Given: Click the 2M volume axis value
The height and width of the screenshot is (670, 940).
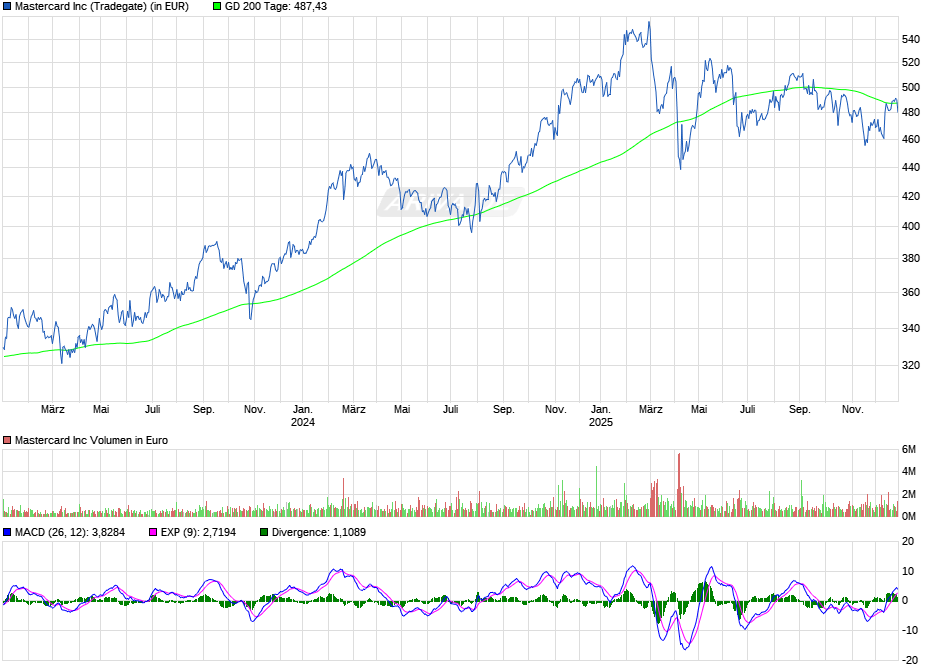Looking at the screenshot, I should (x=909, y=494).
